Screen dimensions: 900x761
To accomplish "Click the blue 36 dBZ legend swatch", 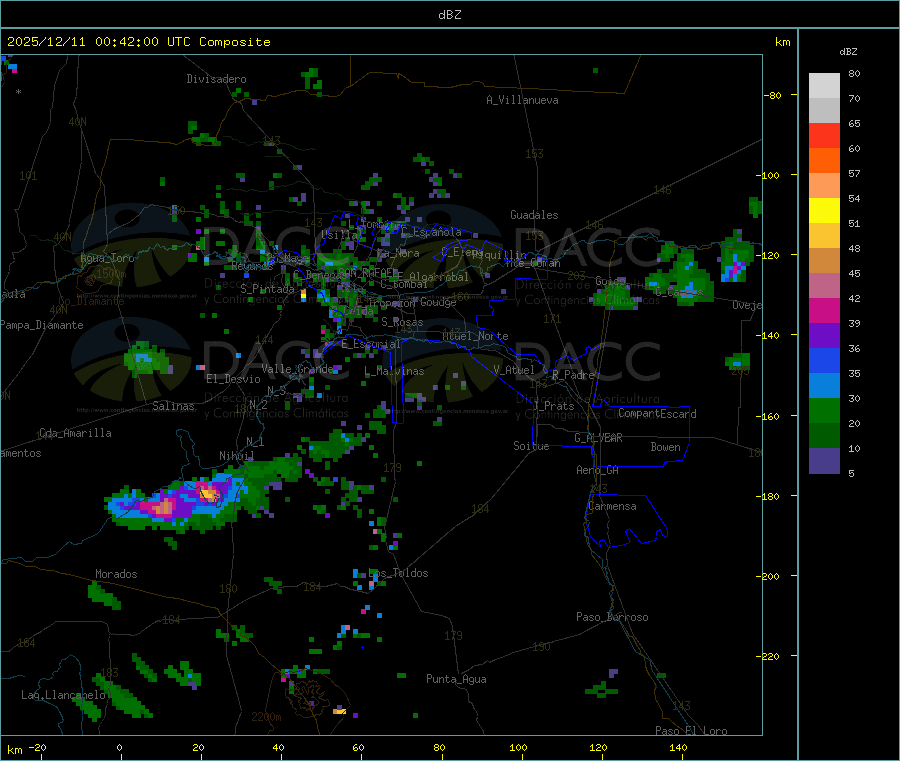I will coord(824,360).
